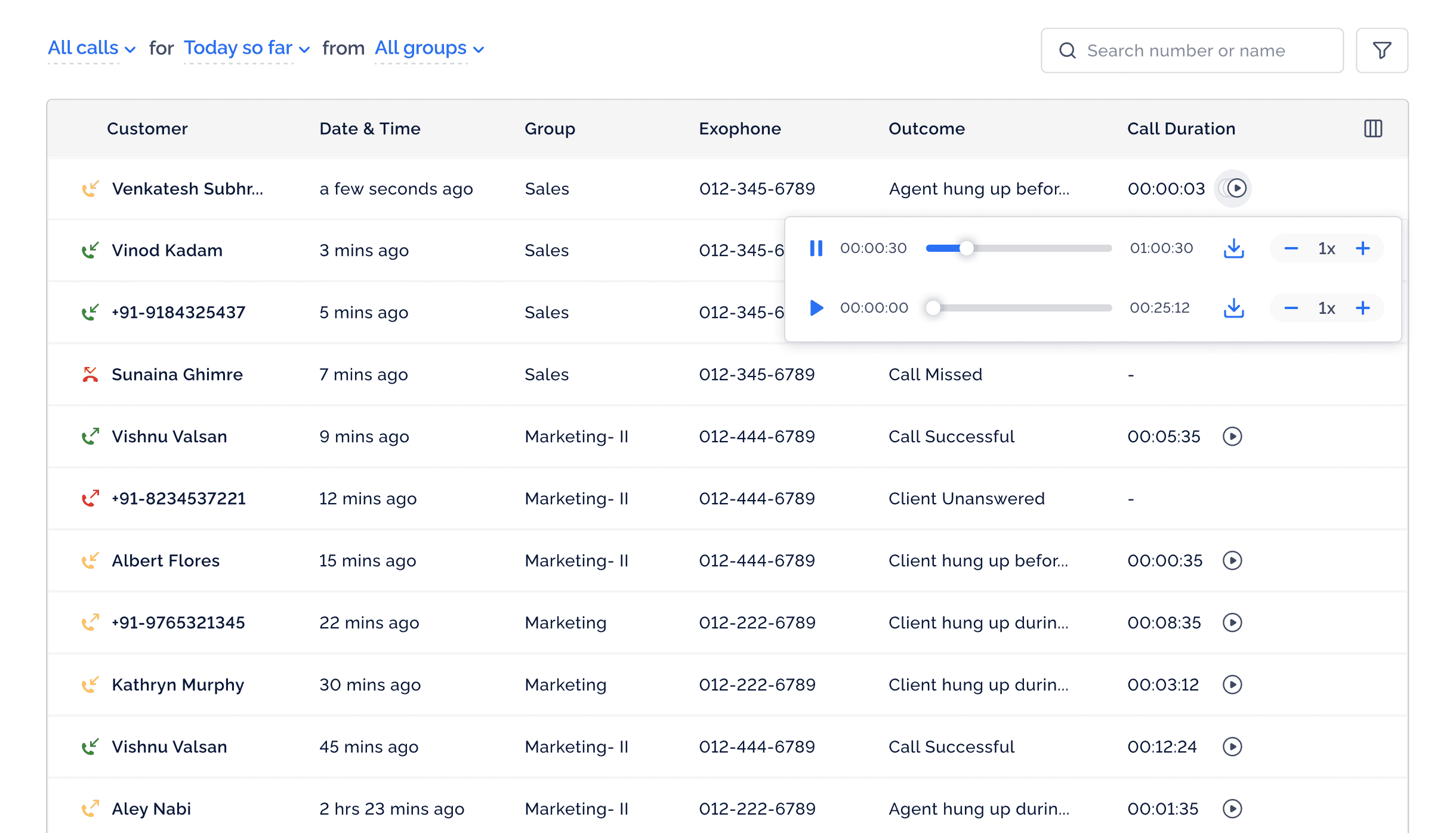Play recording for Albert Flores call
This screenshot has width=1456, height=833.
1232,560
